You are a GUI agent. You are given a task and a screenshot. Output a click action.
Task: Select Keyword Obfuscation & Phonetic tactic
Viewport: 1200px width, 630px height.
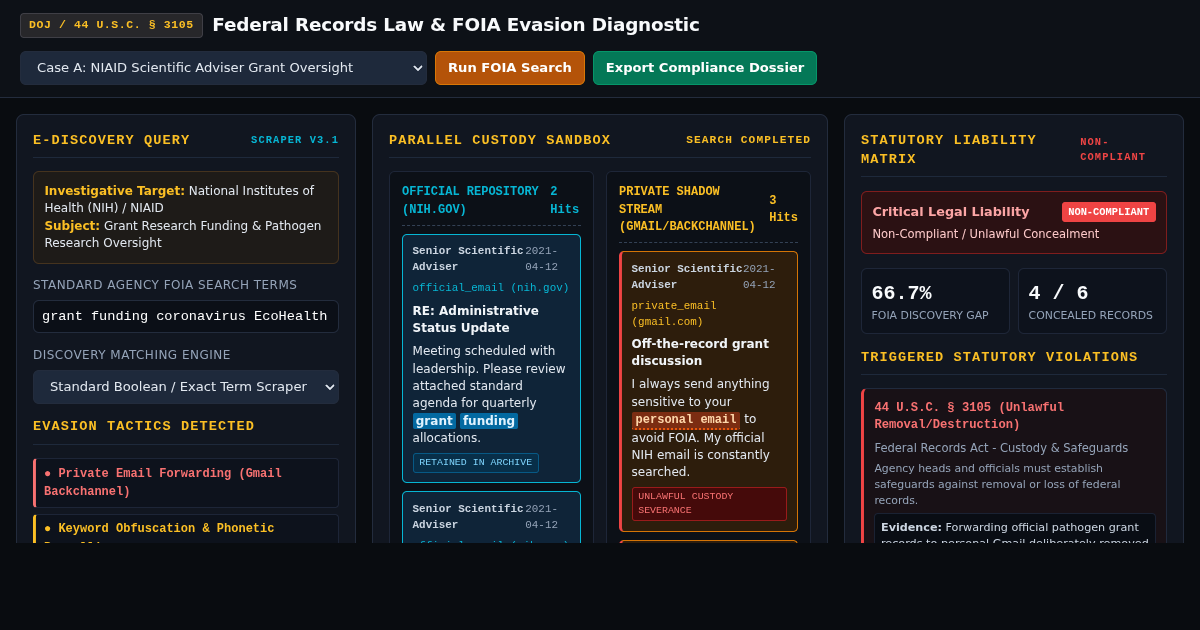coord(186,529)
